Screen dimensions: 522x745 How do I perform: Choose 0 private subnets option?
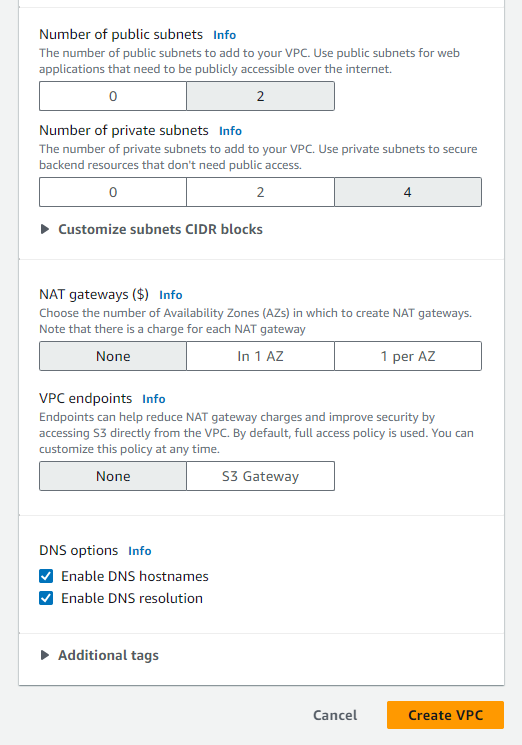pos(113,192)
